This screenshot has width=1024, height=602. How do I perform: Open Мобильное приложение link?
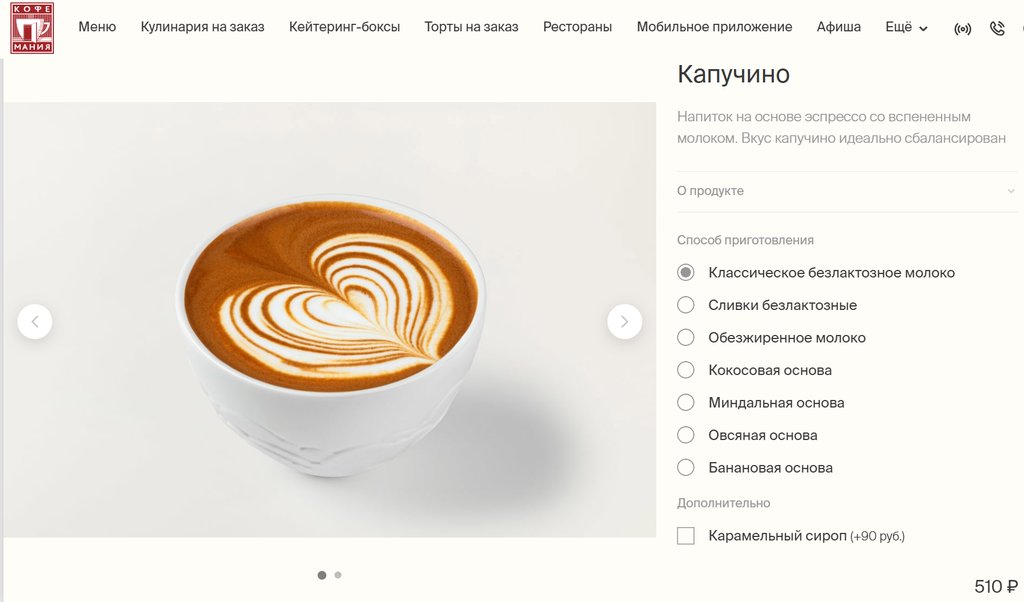(x=714, y=27)
